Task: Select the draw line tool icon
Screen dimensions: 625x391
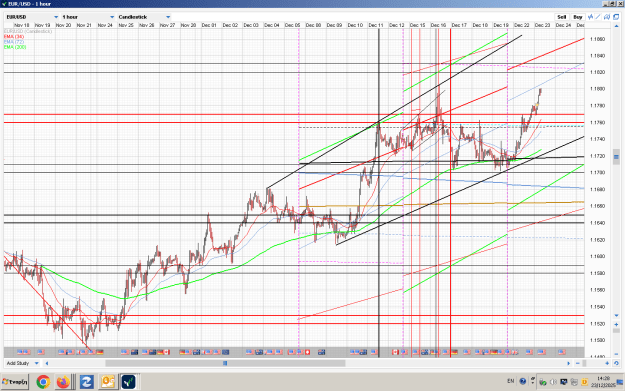Action: [x=598, y=17]
